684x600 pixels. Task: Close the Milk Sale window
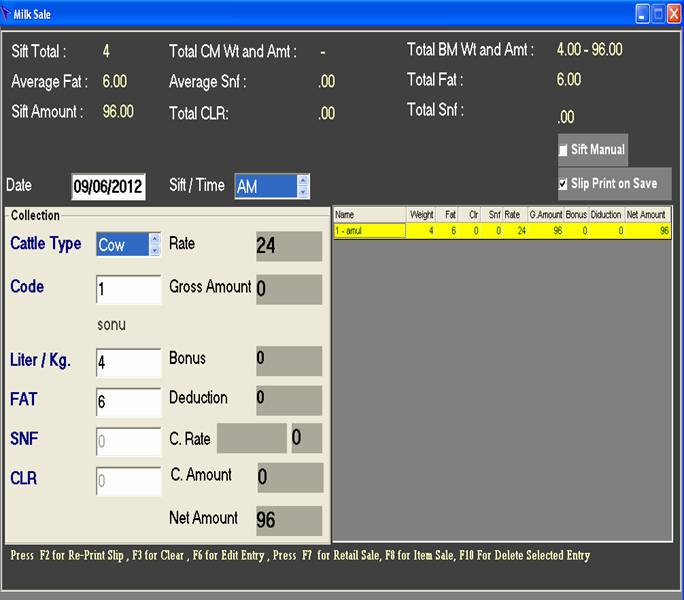coord(674,14)
